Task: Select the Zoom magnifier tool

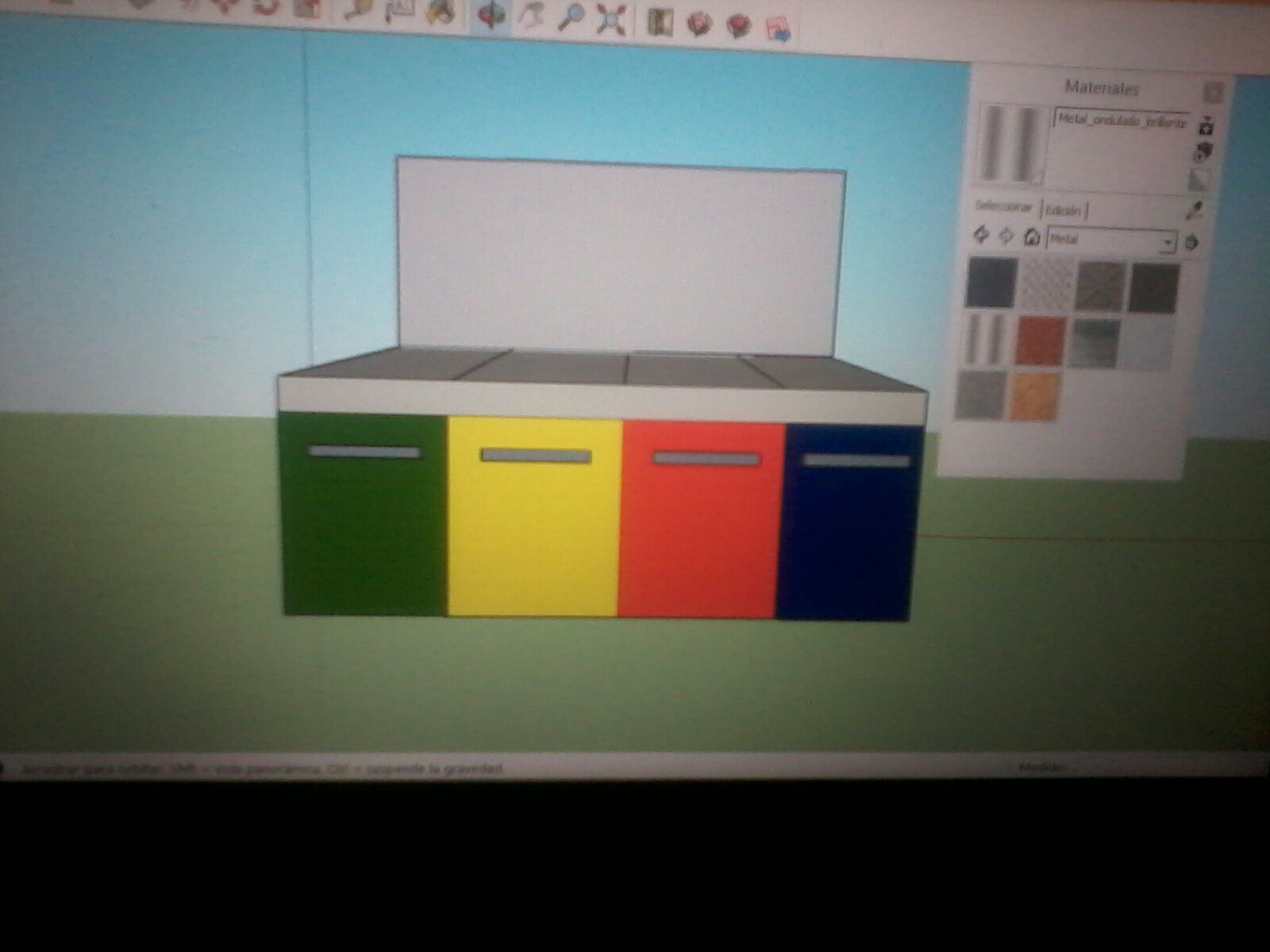Action: point(571,16)
